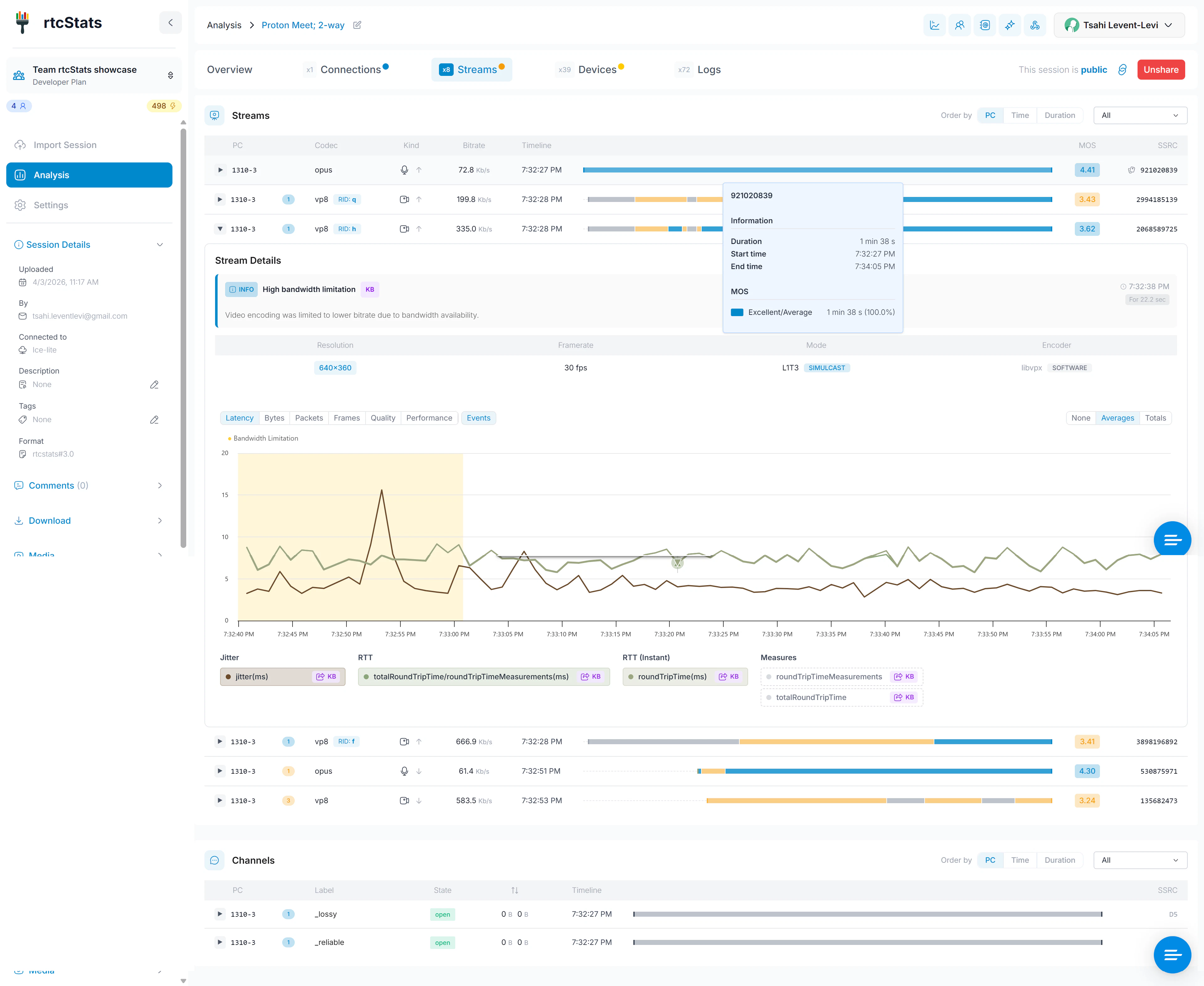Viewport: 1204px width, 986px height.
Task: Switch the chart view to Totals
Action: pos(1156,417)
